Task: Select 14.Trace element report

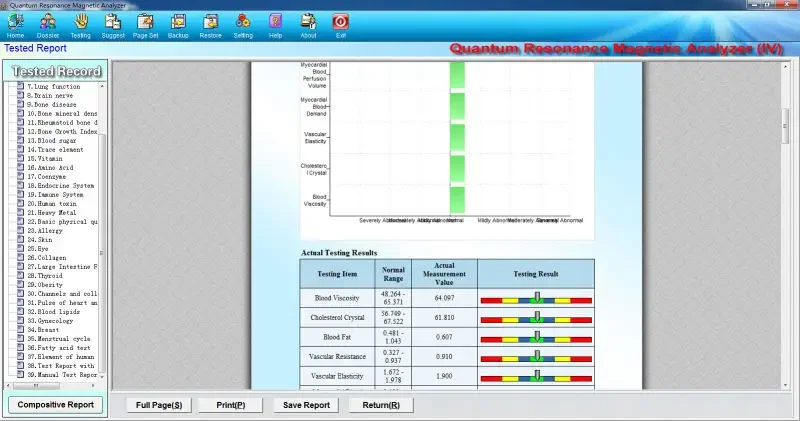Action: (55, 150)
